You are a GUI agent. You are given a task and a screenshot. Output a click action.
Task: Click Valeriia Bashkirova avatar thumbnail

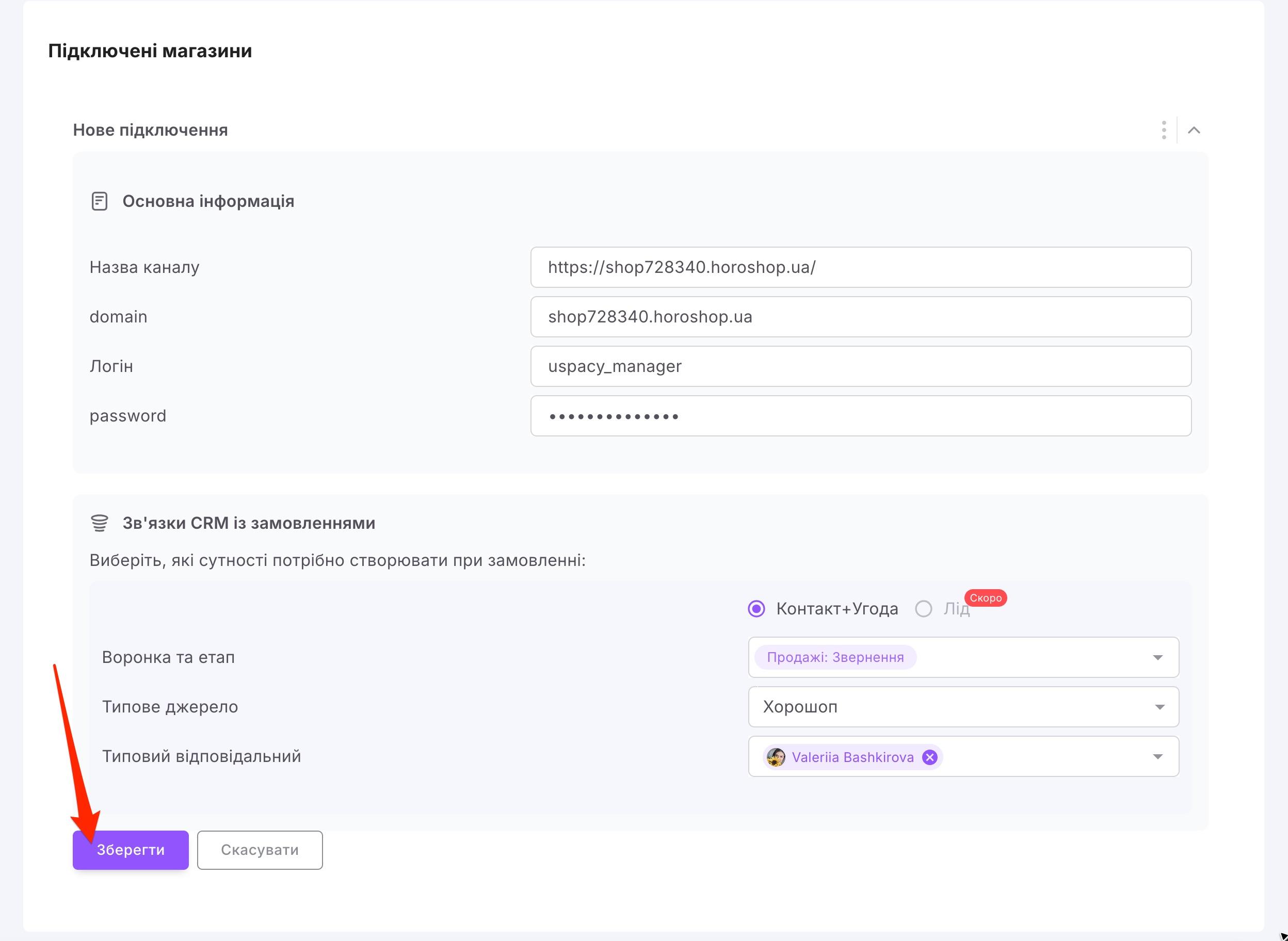[776, 757]
